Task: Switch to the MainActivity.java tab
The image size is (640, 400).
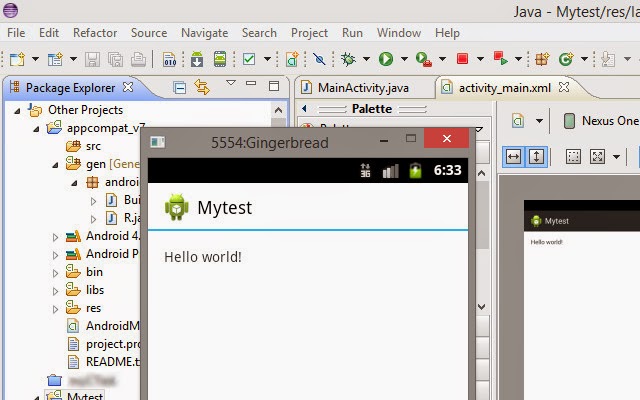Action: coord(363,88)
